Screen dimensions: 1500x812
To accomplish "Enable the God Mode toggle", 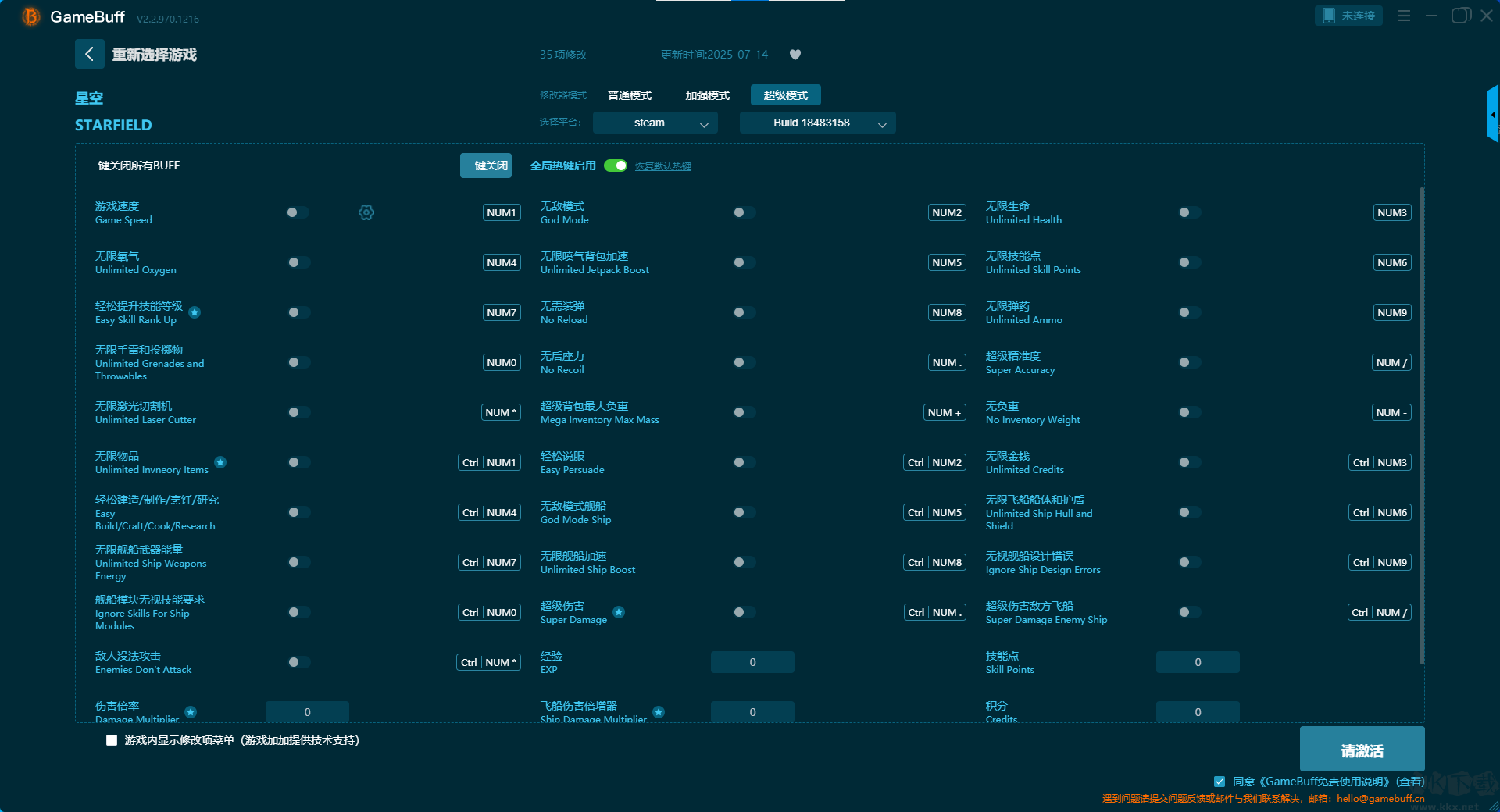I will tap(744, 212).
